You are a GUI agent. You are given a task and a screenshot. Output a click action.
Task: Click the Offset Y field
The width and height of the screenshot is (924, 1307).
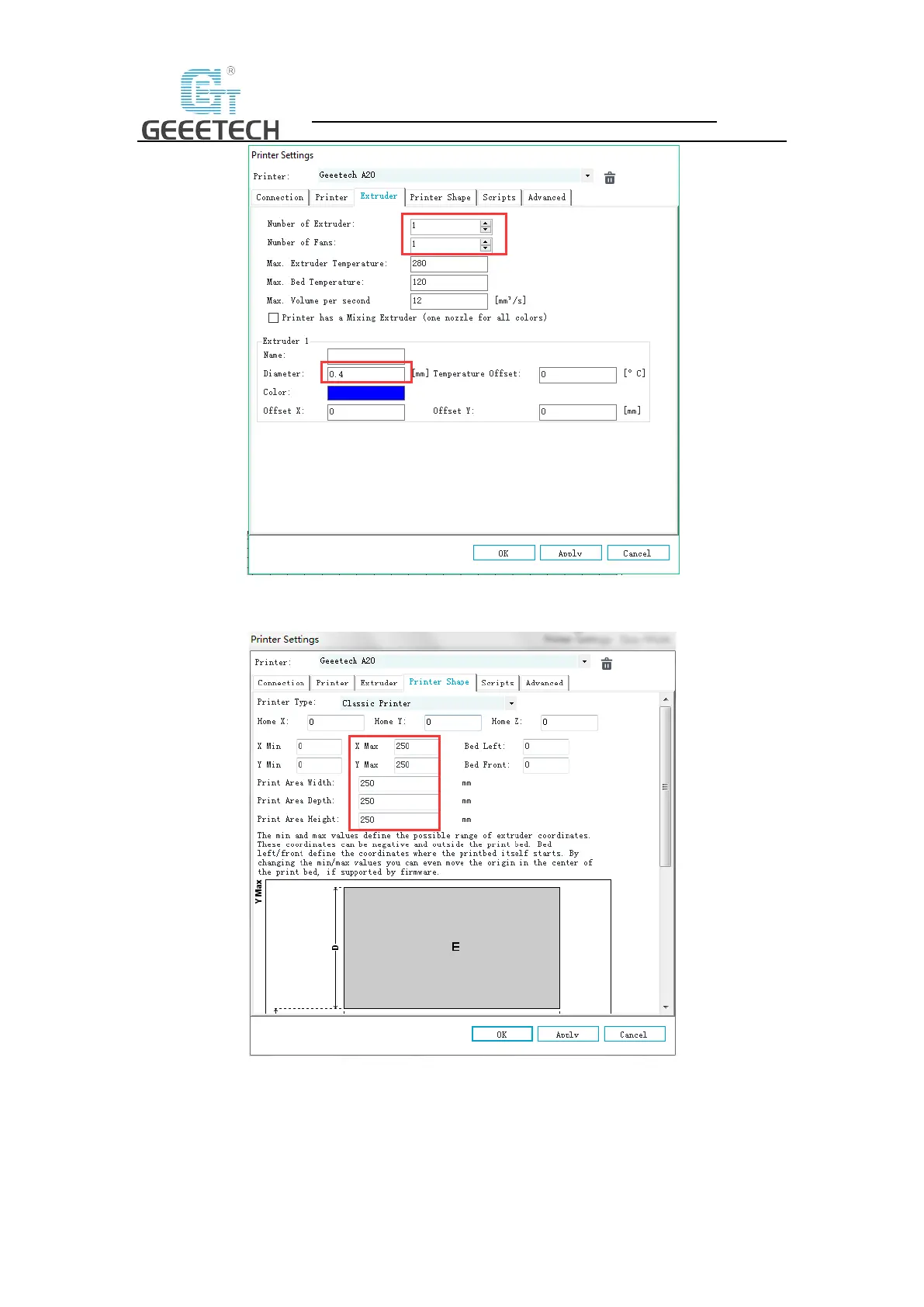(578, 412)
